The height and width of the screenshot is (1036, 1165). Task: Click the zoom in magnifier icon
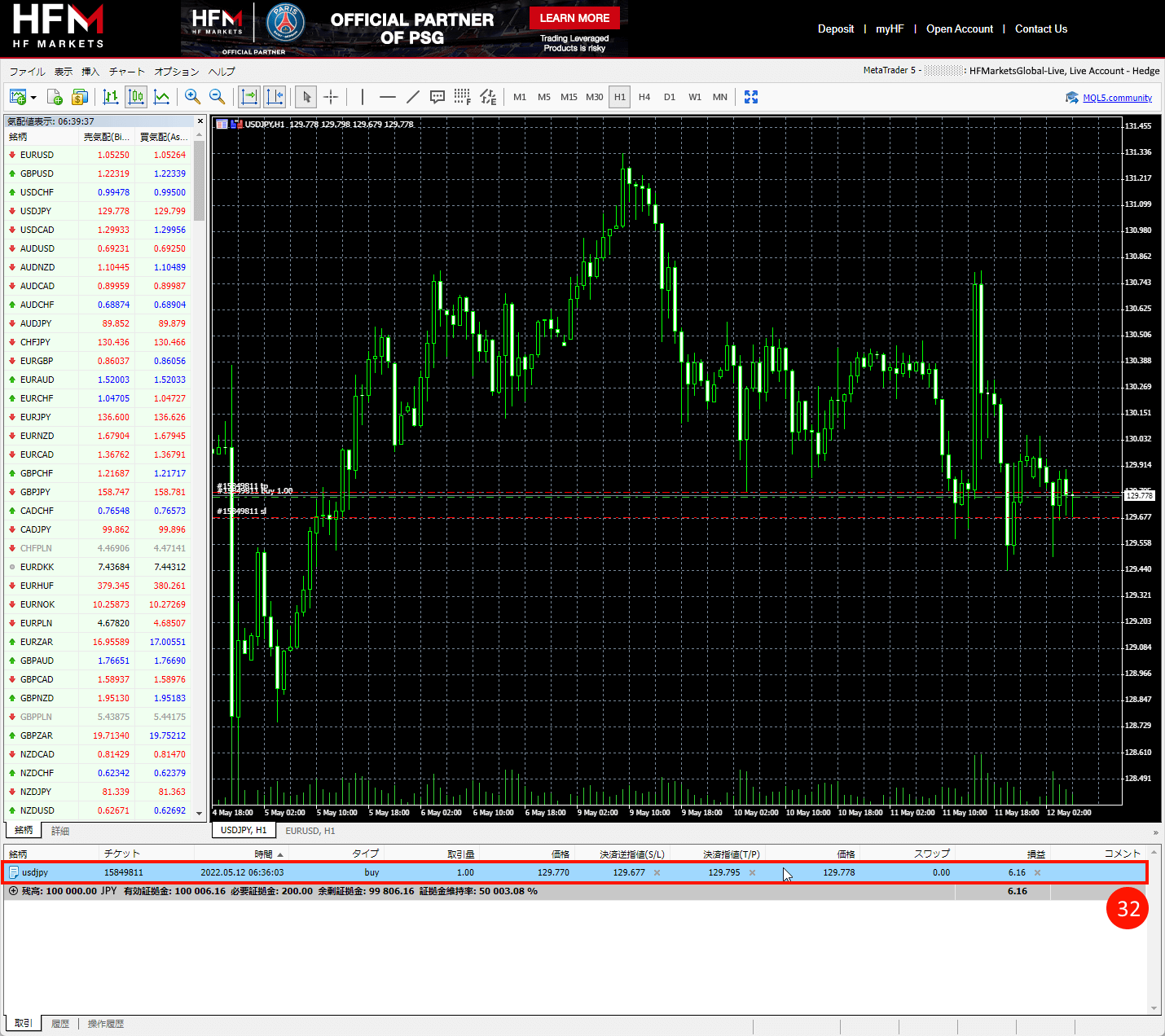tap(192, 97)
